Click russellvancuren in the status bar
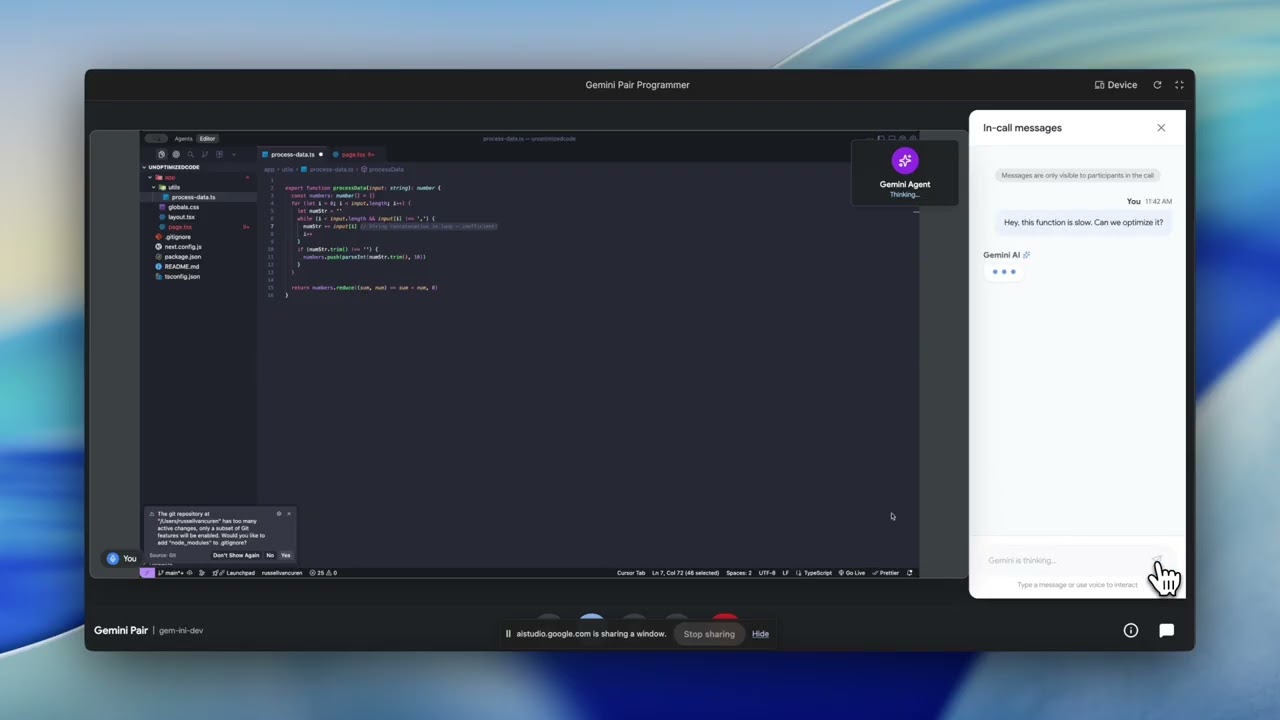Viewport: 1280px width, 720px height. coord(282,573)
